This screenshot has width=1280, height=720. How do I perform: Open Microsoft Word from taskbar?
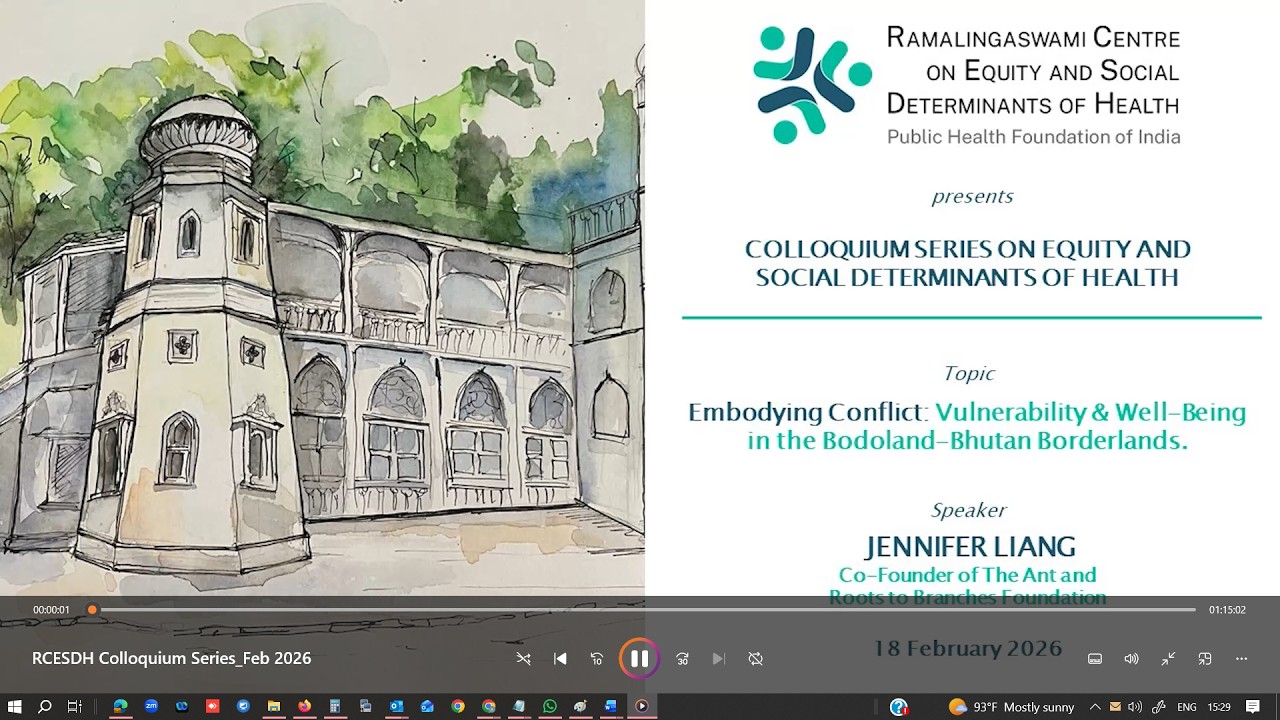click(x=611, y=706)
